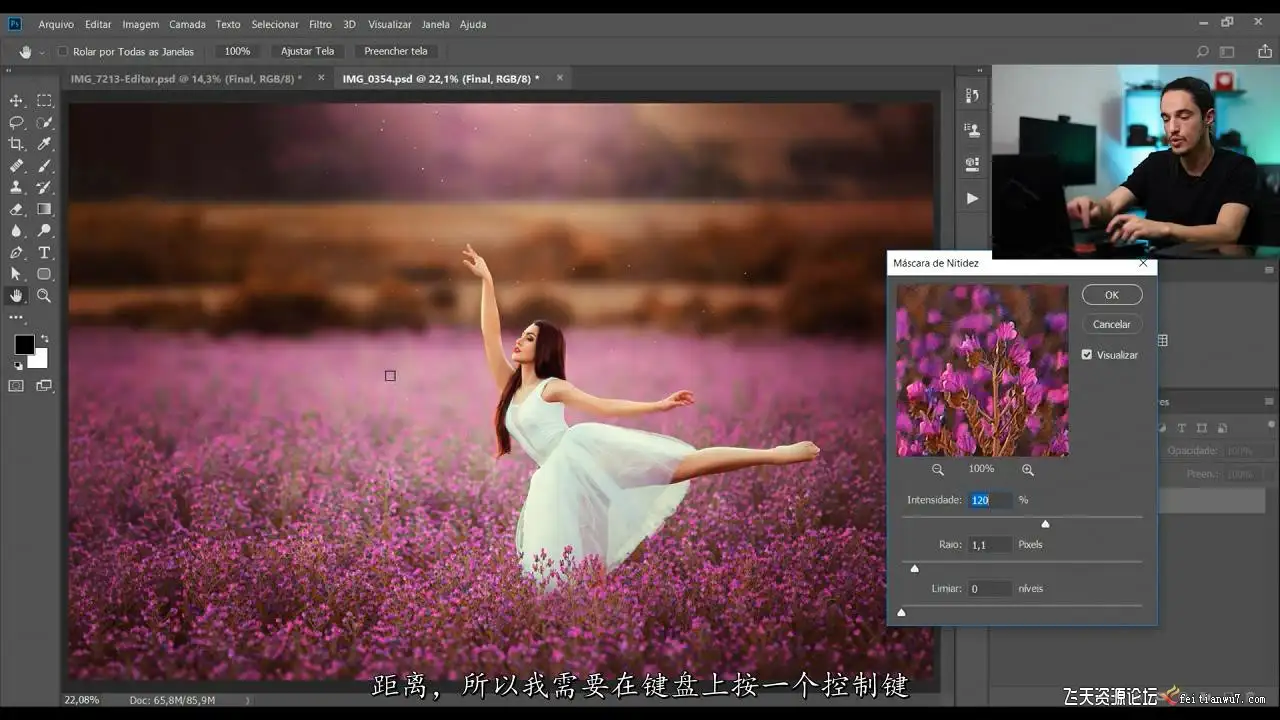This screenshot has height=720, width=1280.
Task: Pick the Clone Stamp tool
Action: [x=16, y=187]
